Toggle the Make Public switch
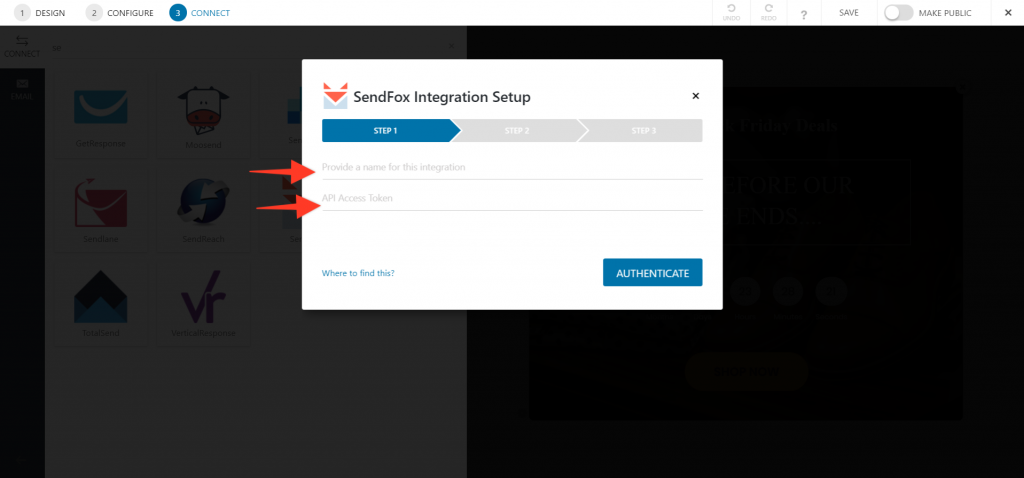 [899, 13]
